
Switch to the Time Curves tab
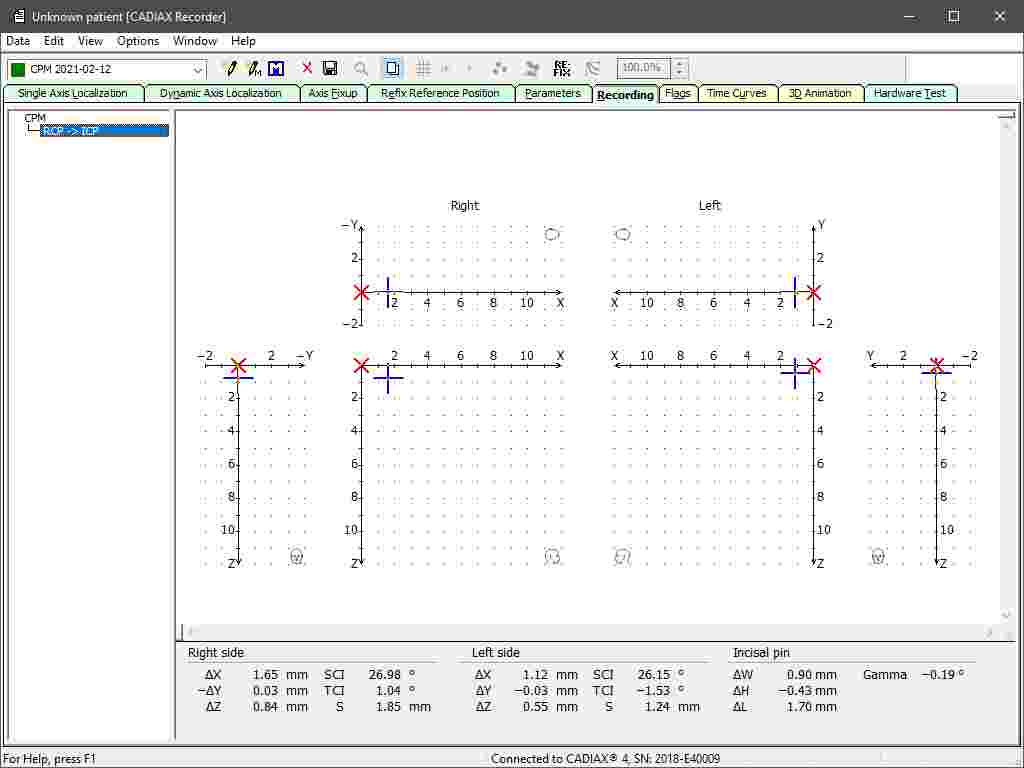click(x=736, y=93)
